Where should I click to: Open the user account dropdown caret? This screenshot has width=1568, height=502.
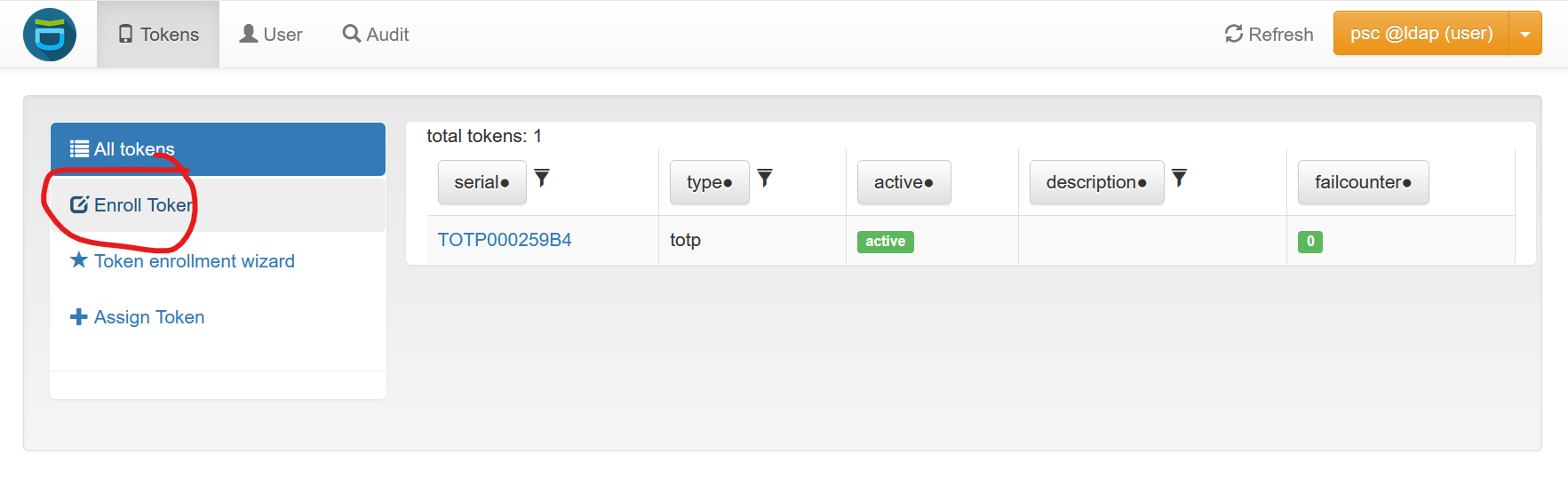1525,34
